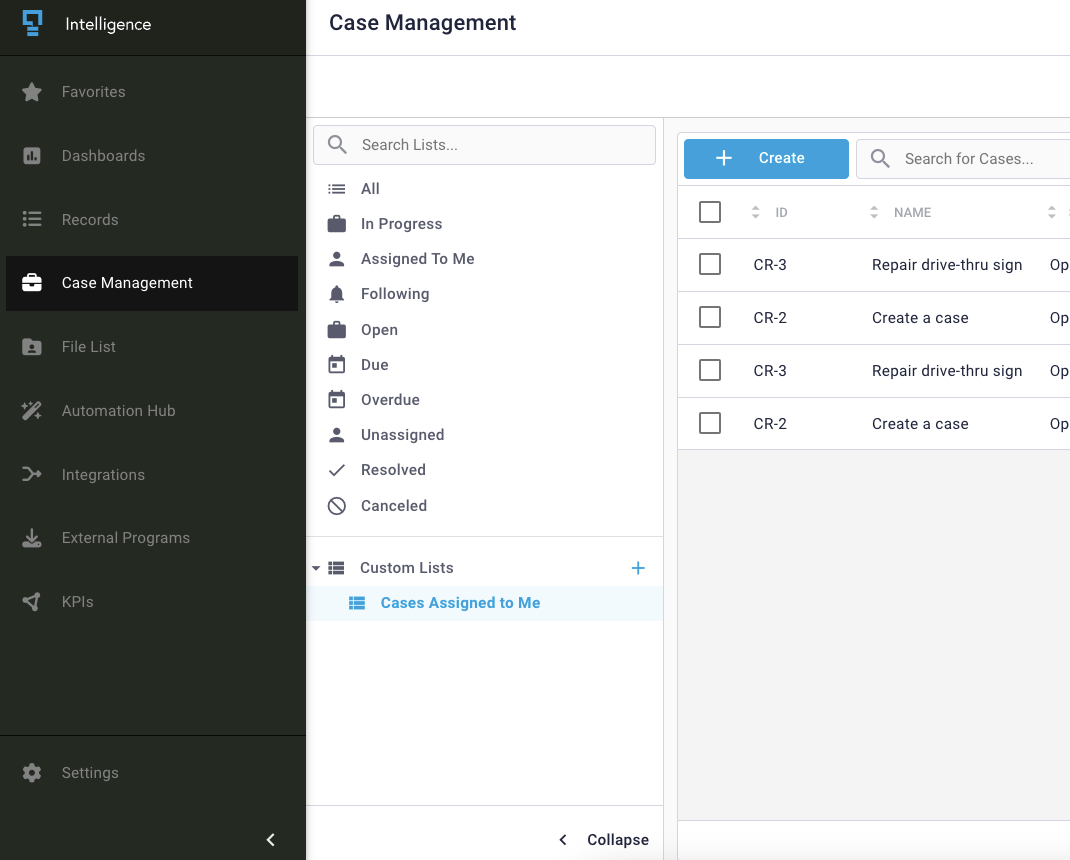Image resolution: width=1070 pixels, height=860 pixels.
Task: Collapse the lists panel
Action: (x=604, y=840)
